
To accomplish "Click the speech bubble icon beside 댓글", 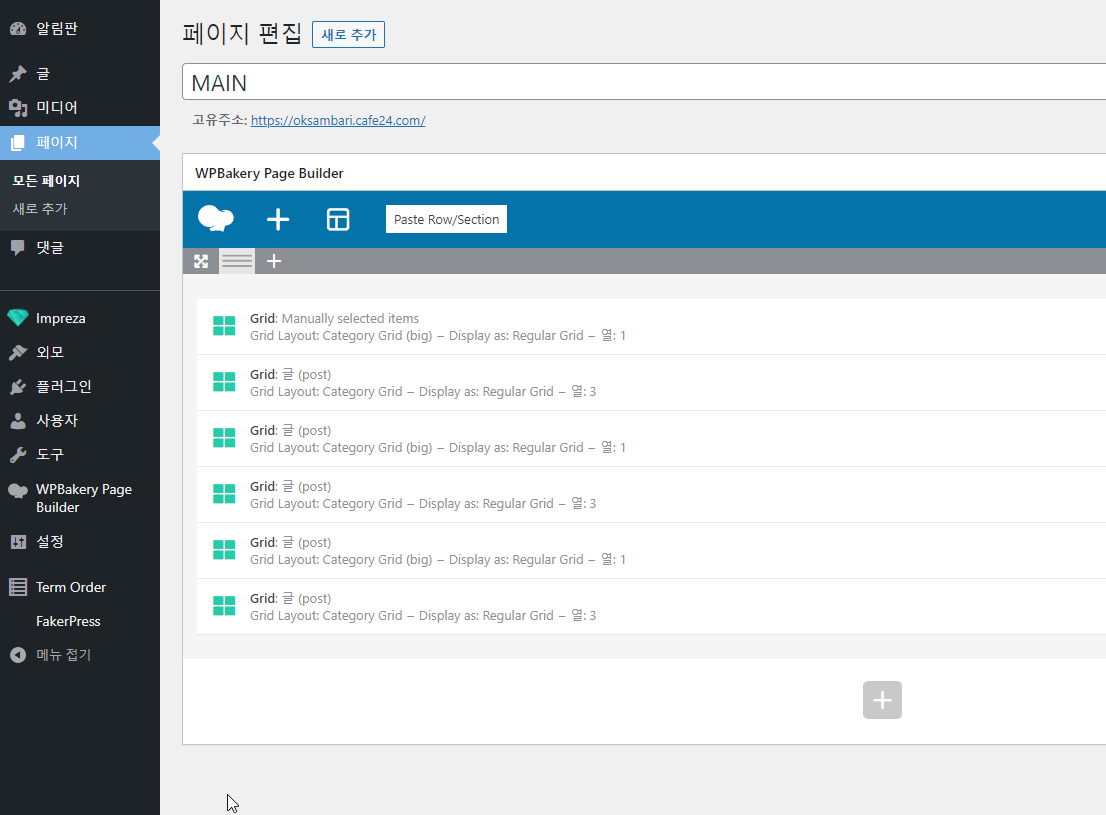I will (18, 248).
